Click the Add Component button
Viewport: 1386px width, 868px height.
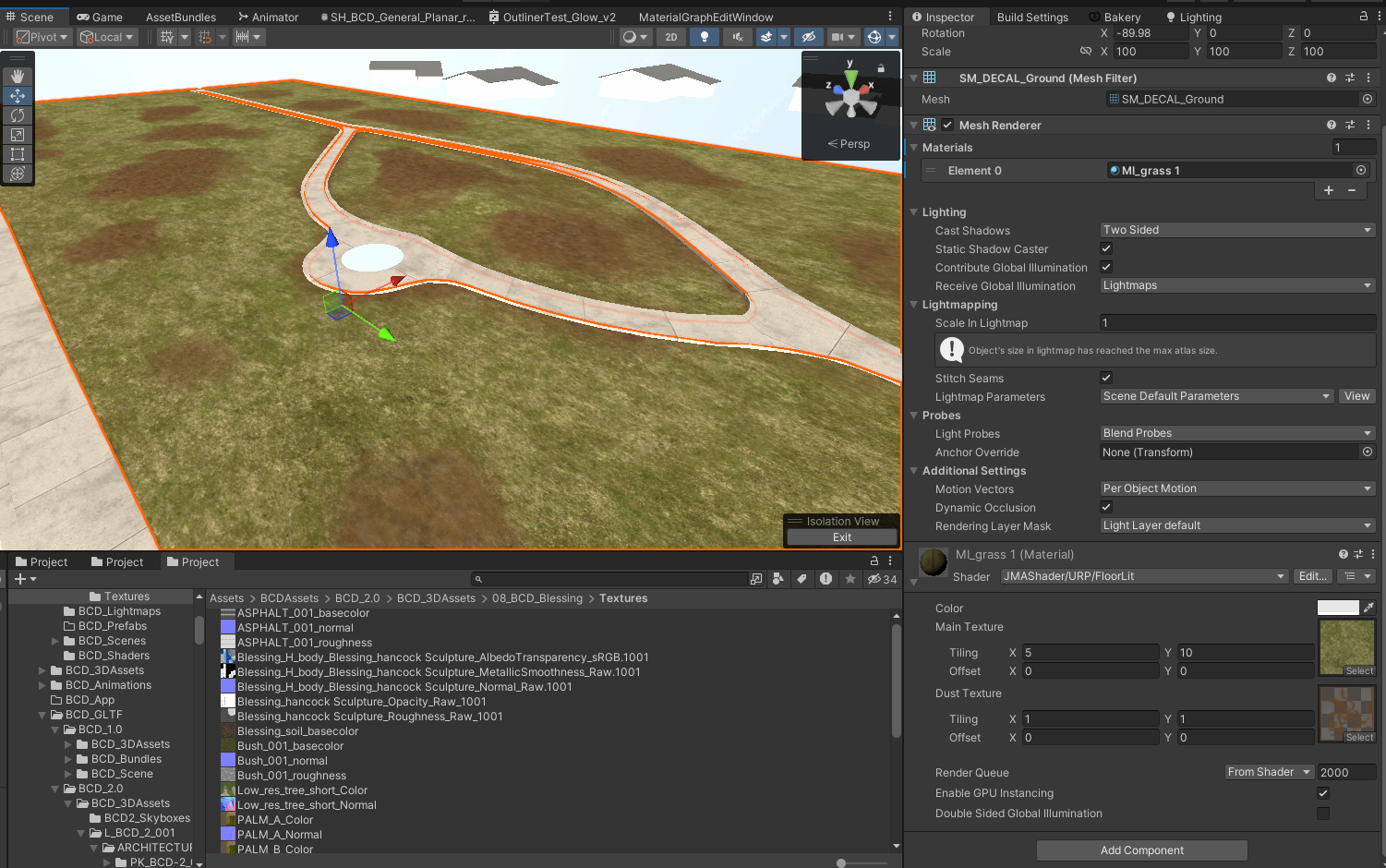1141,850
